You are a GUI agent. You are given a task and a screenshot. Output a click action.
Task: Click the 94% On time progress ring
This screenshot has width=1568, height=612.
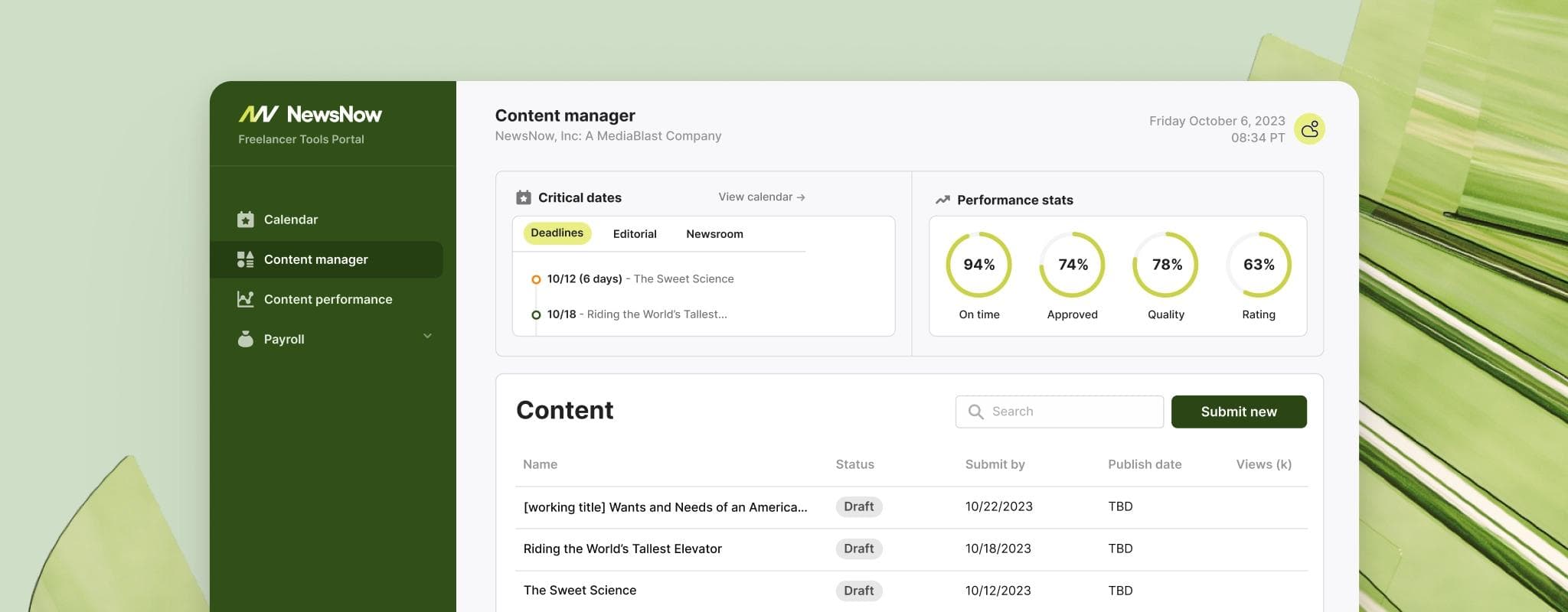(x=978, y=265)
